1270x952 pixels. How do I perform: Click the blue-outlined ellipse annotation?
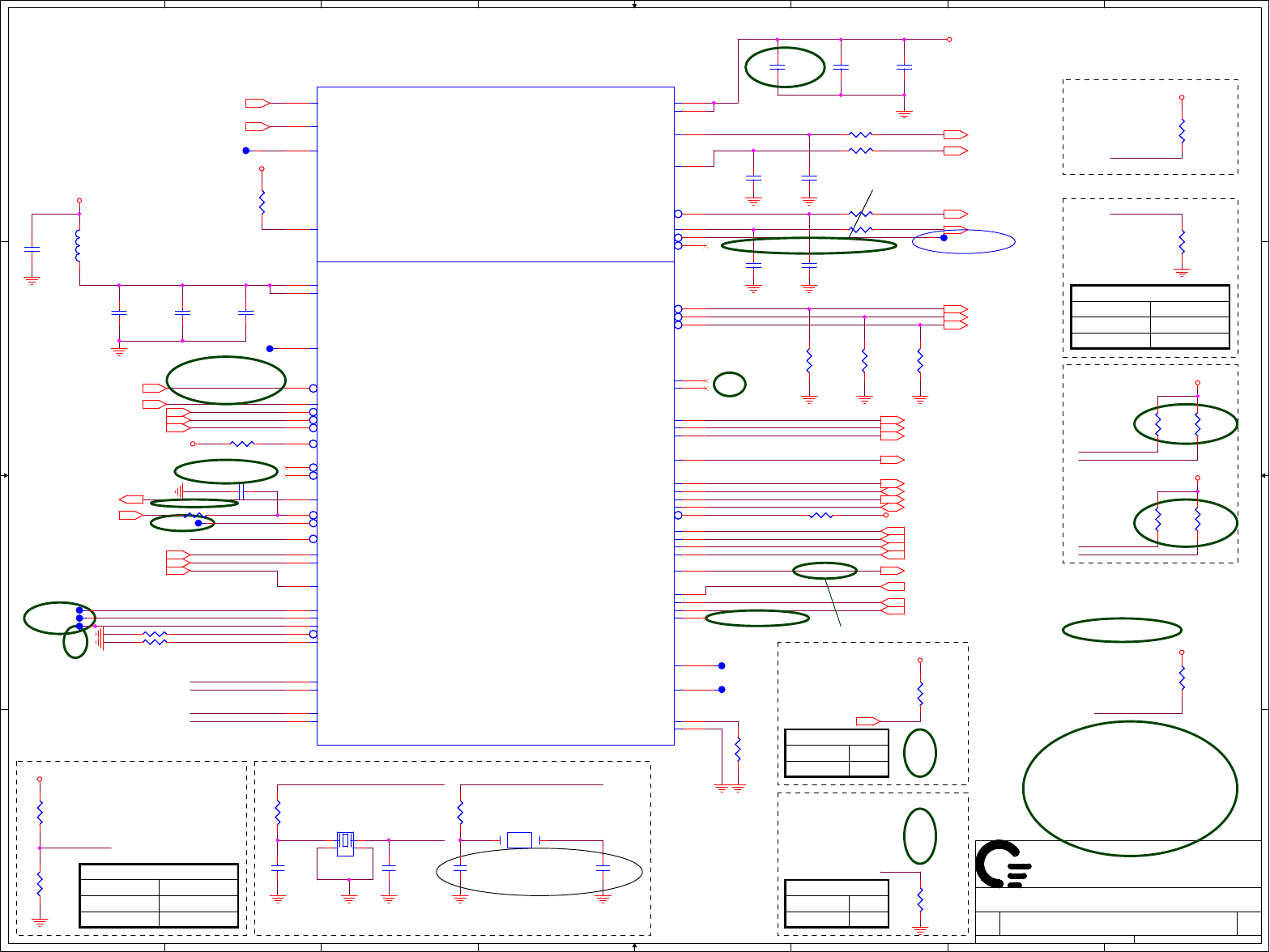tap(964, 241)
